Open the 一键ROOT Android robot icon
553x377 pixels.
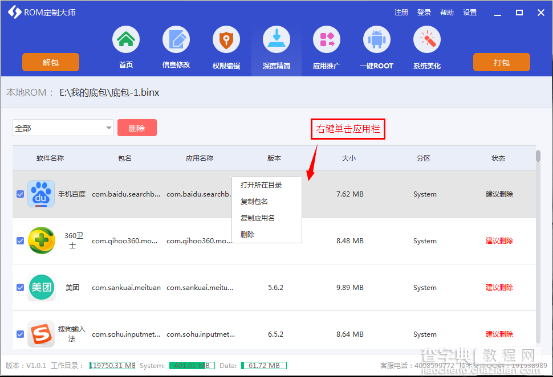377,39
